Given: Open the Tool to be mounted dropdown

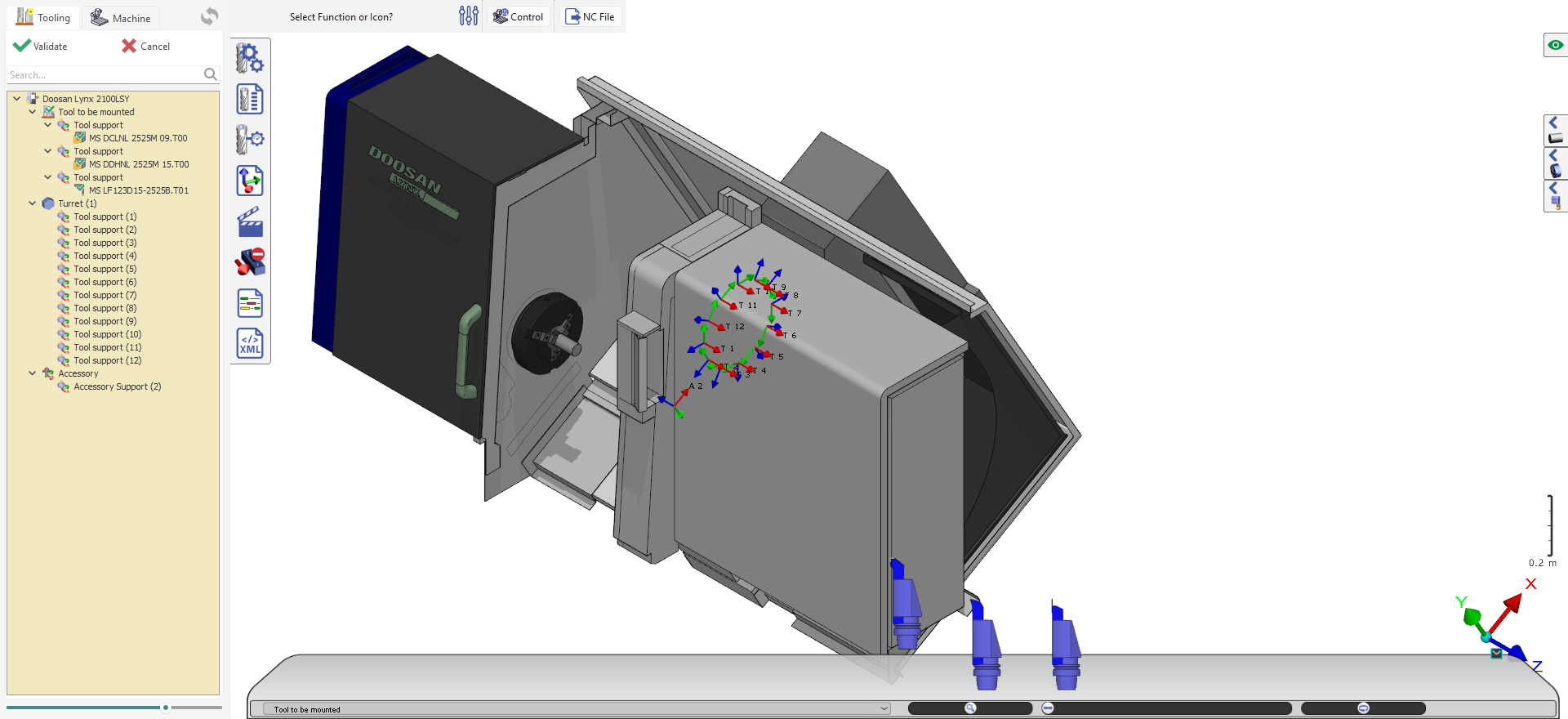Looking at the screenshot, I should click(x=577, y=709).
